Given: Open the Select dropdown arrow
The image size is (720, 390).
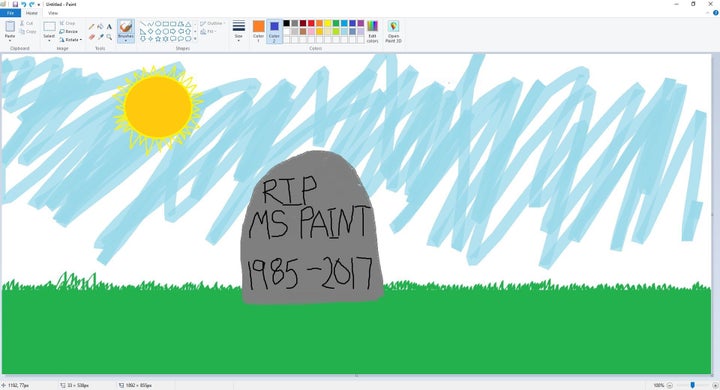Looking at the screenshot, I should (x=49, y=40).
